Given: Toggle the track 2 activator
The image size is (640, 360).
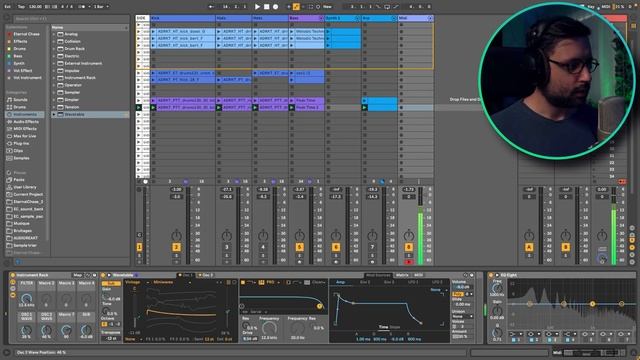Looking at the screenshot, I should 176,247.
